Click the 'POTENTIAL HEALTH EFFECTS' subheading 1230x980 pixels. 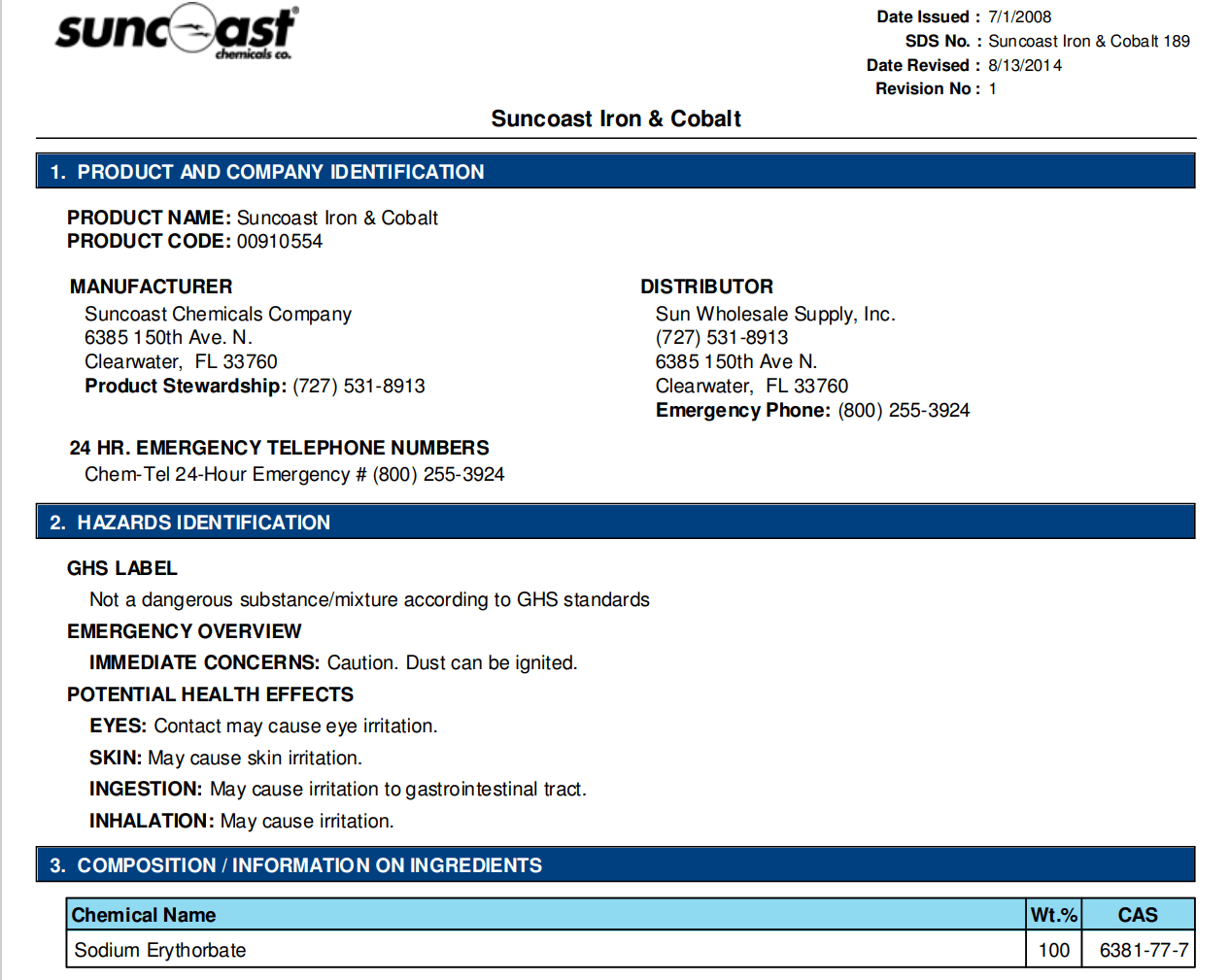[210, 694]
